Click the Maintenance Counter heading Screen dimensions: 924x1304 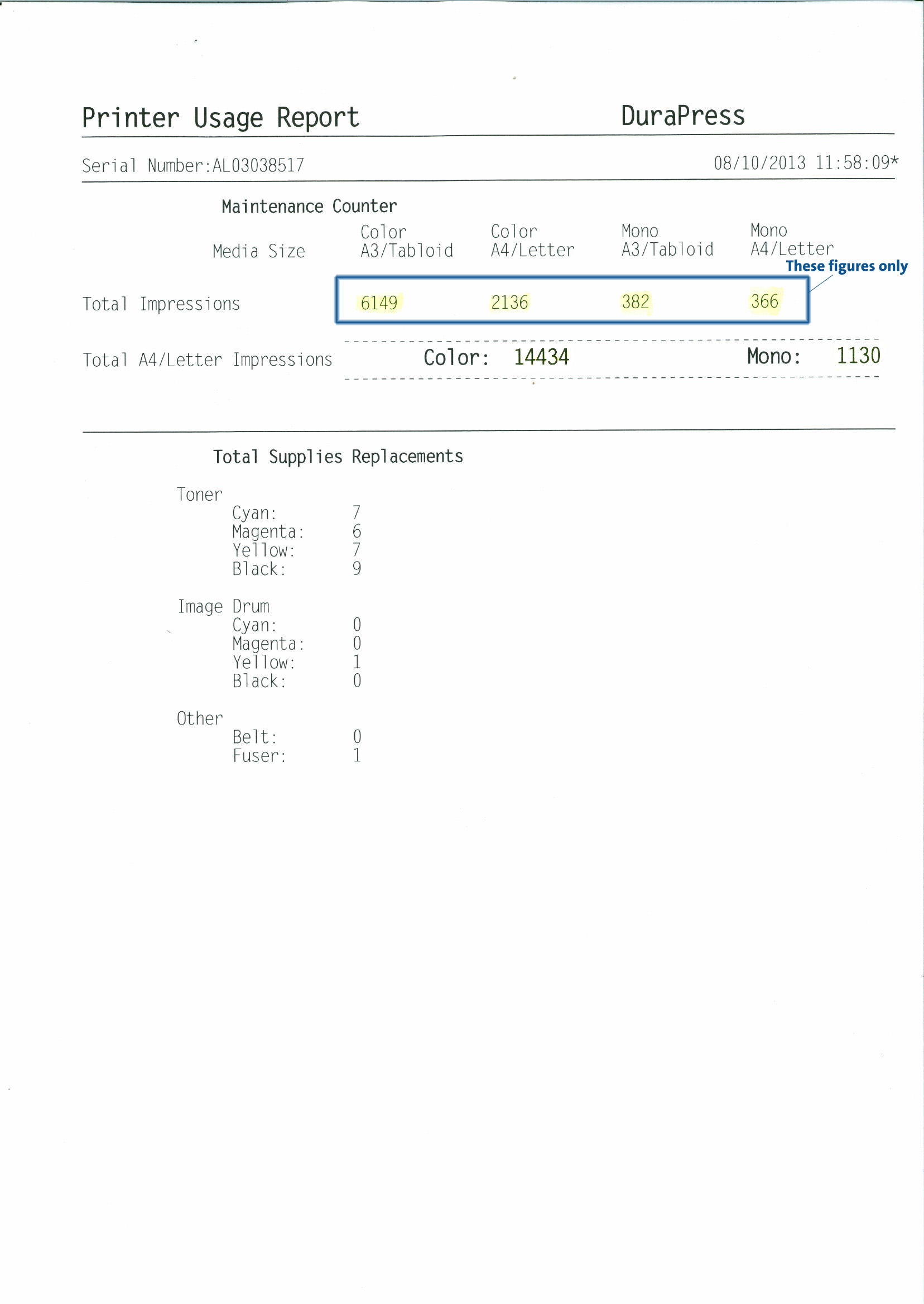(309, 206)
